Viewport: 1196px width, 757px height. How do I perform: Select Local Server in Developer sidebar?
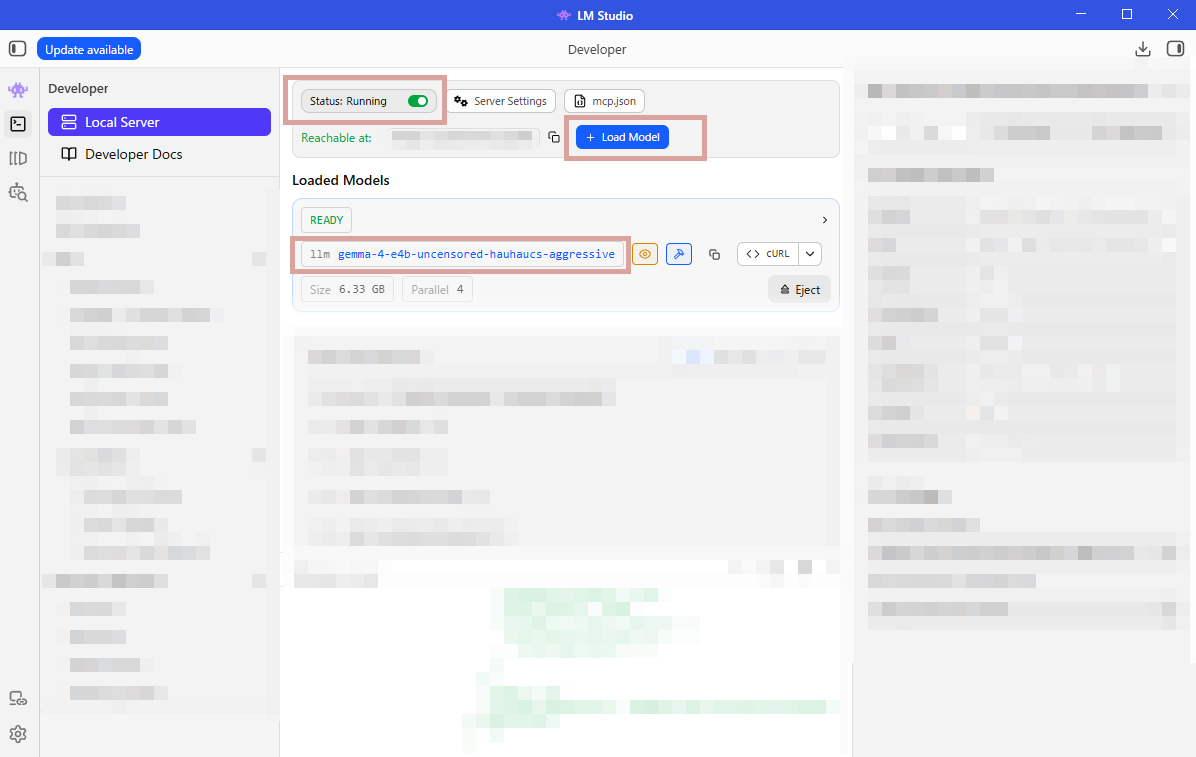[159, 122]
